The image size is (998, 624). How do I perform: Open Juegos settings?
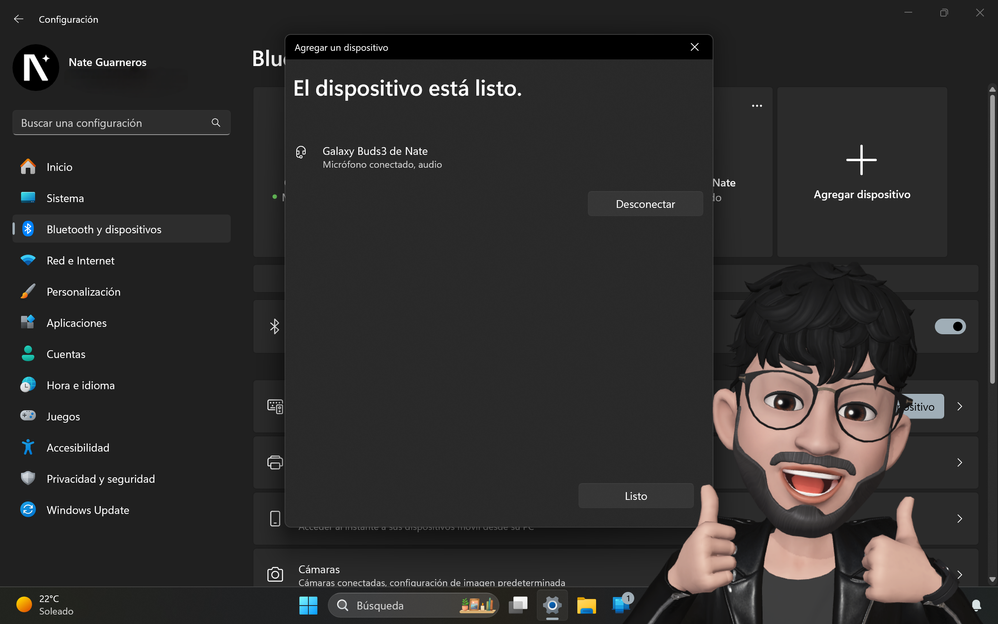pyautogui.click(x=122, y=416)
